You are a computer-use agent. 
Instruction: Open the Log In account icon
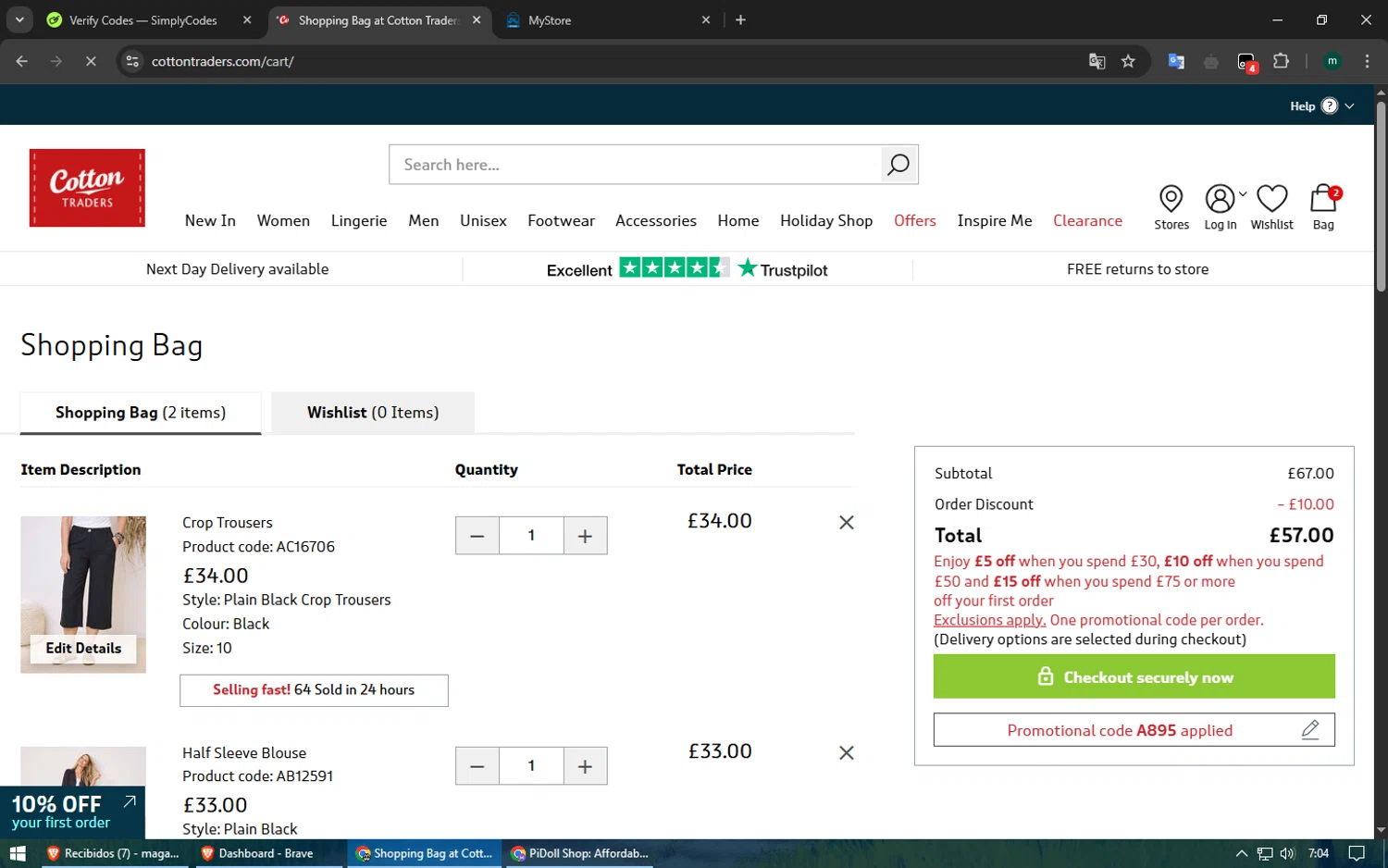[1220, 207]
